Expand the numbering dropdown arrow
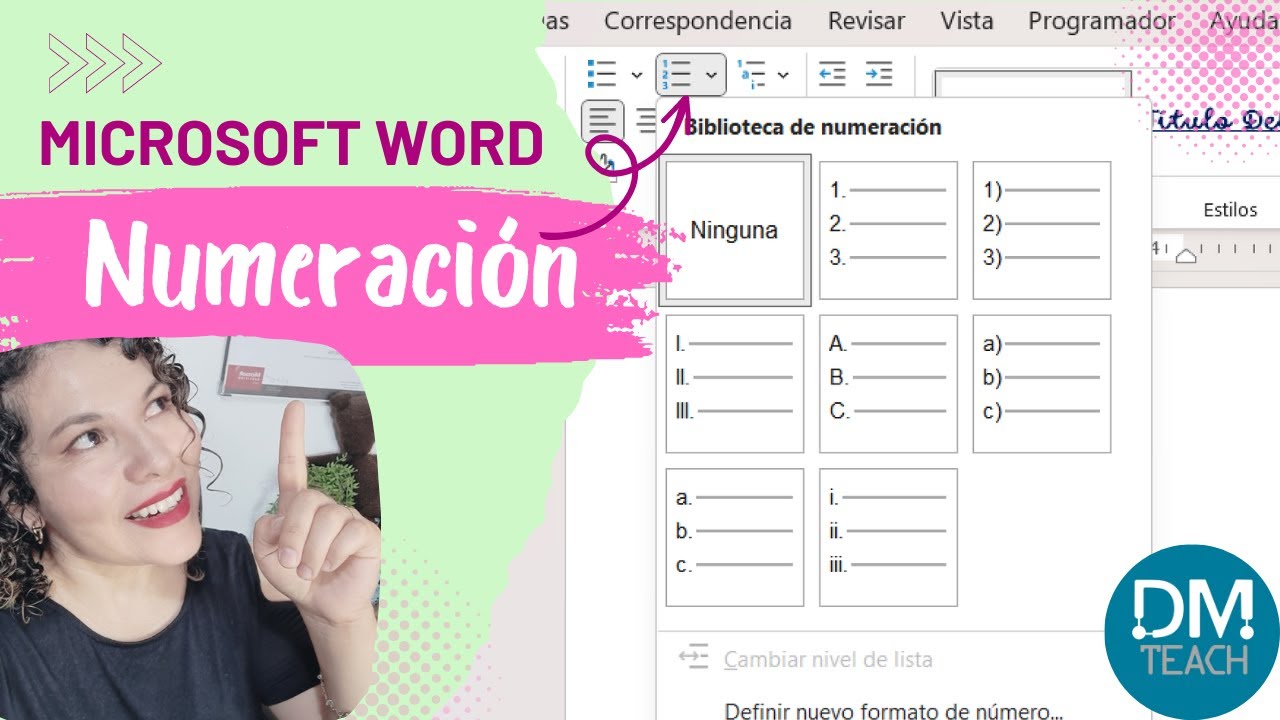 point(710,75)
